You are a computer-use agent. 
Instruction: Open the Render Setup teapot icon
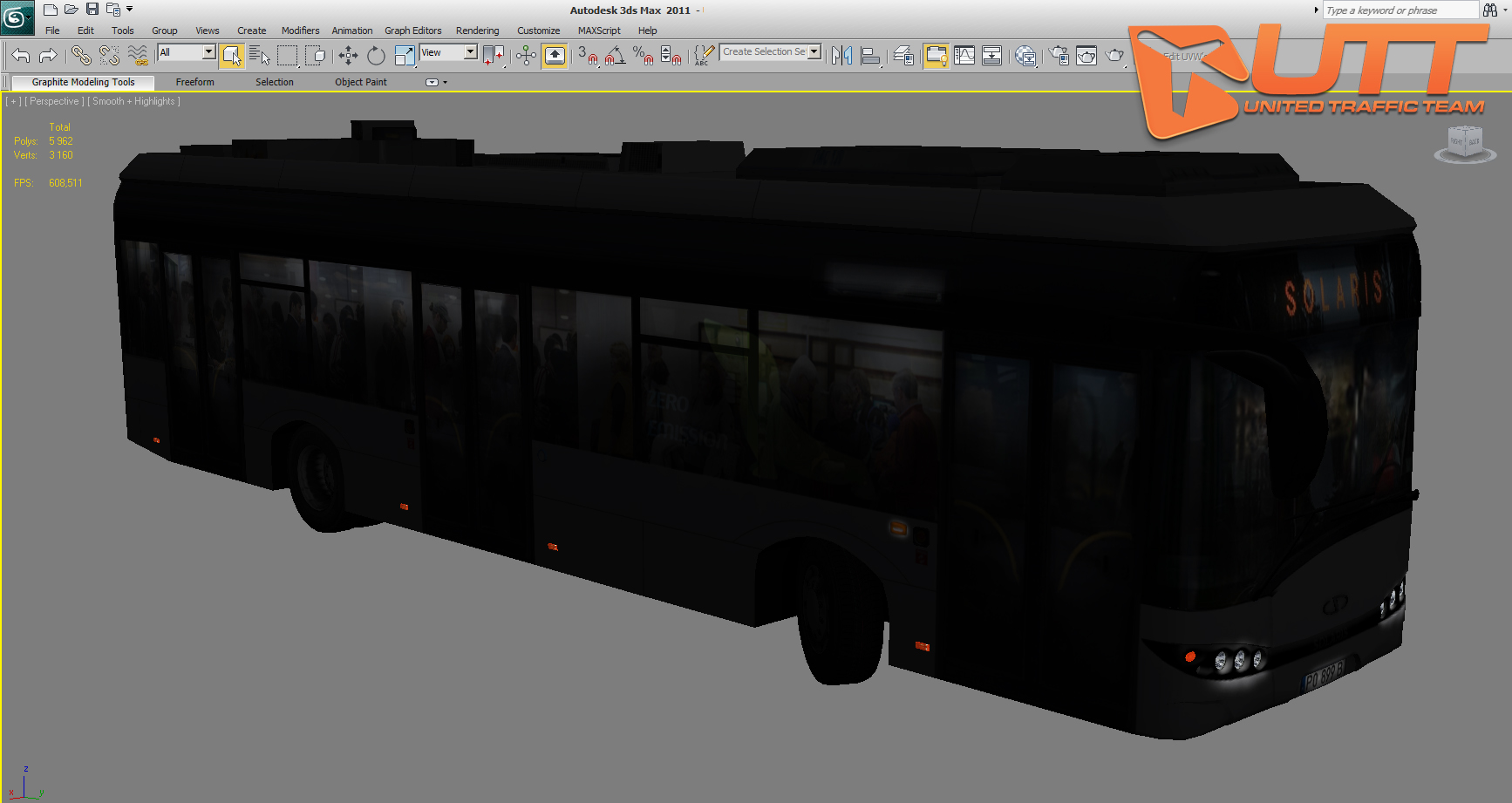coord(1059,56)
